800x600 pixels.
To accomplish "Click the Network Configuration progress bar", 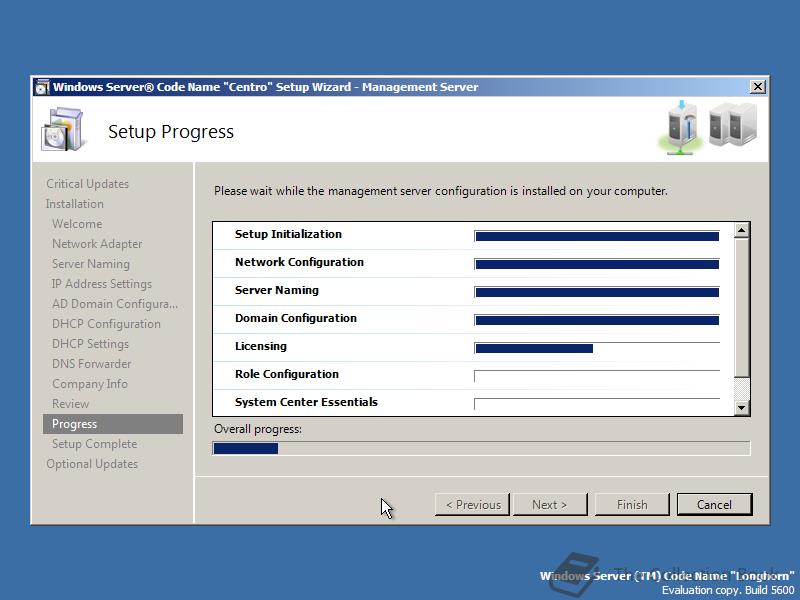I will coord(596,264).
